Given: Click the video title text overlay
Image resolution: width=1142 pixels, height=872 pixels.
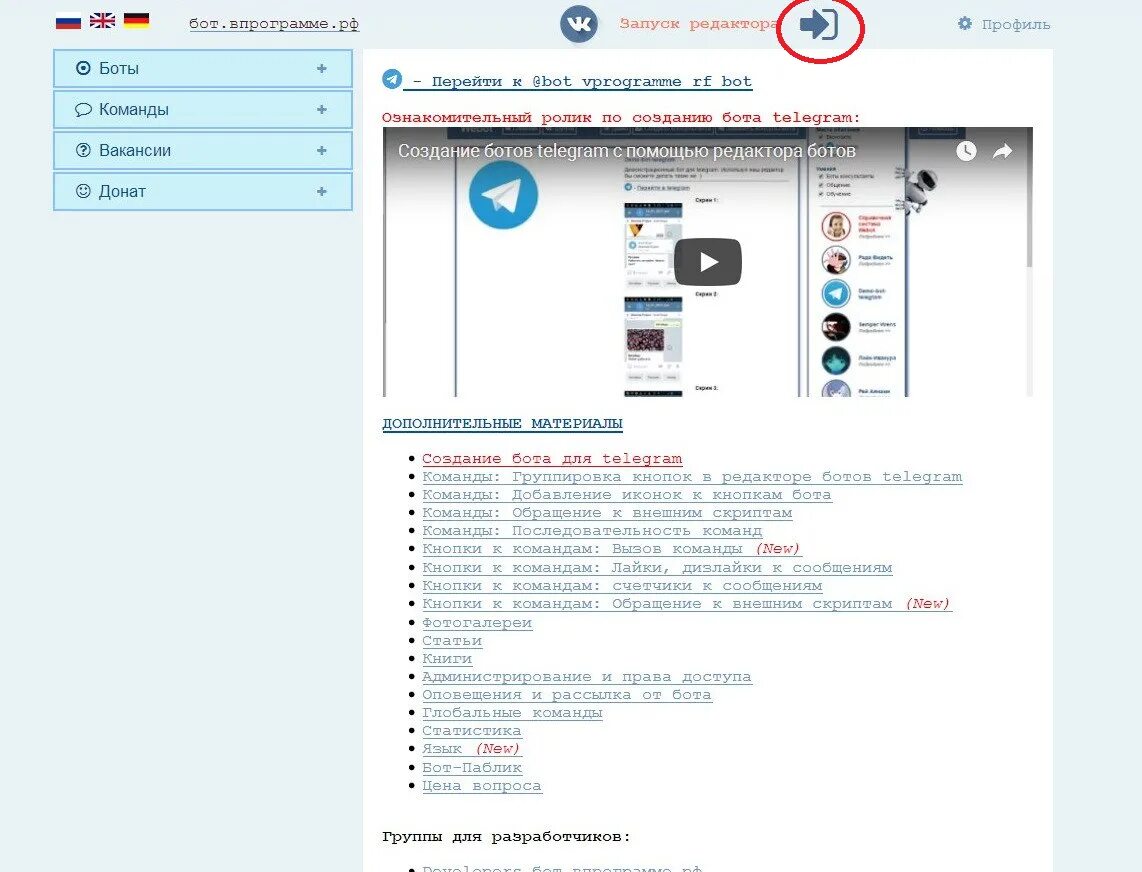Looking at the screenshot, I should pyautogui.click(x=626, y=151).
